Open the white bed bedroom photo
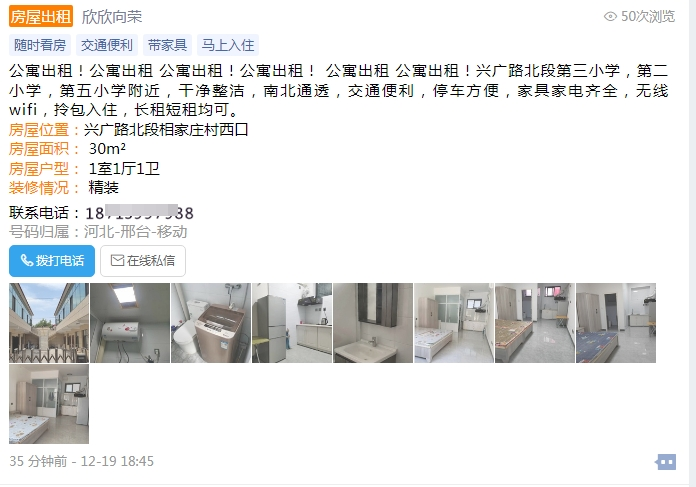The height and width of the screenshot is (487, 696). (x=454, y=323)
